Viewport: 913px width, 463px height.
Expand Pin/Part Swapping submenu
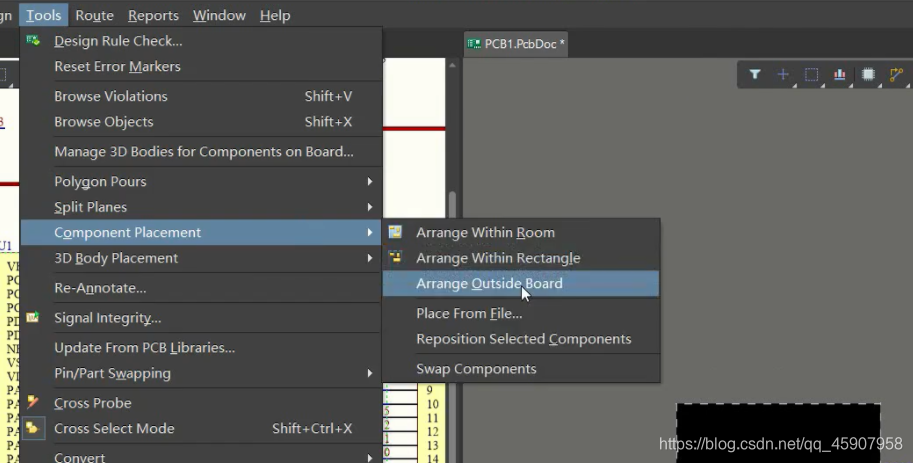click(201, 373)
